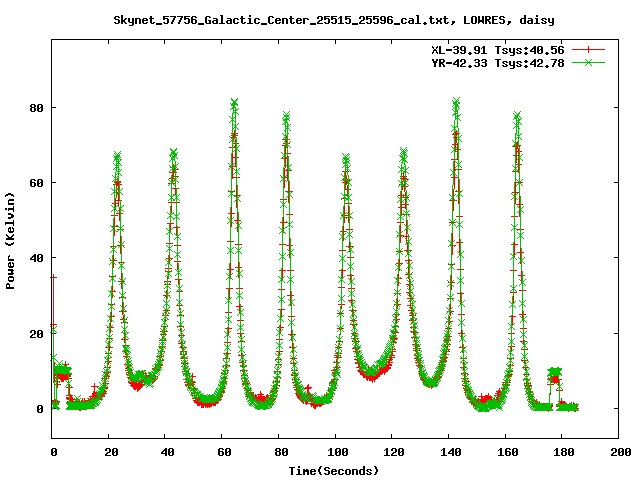Click the green peak near 164 seconds
Viewport: 640px width, 480px height.
coord(517,116)
